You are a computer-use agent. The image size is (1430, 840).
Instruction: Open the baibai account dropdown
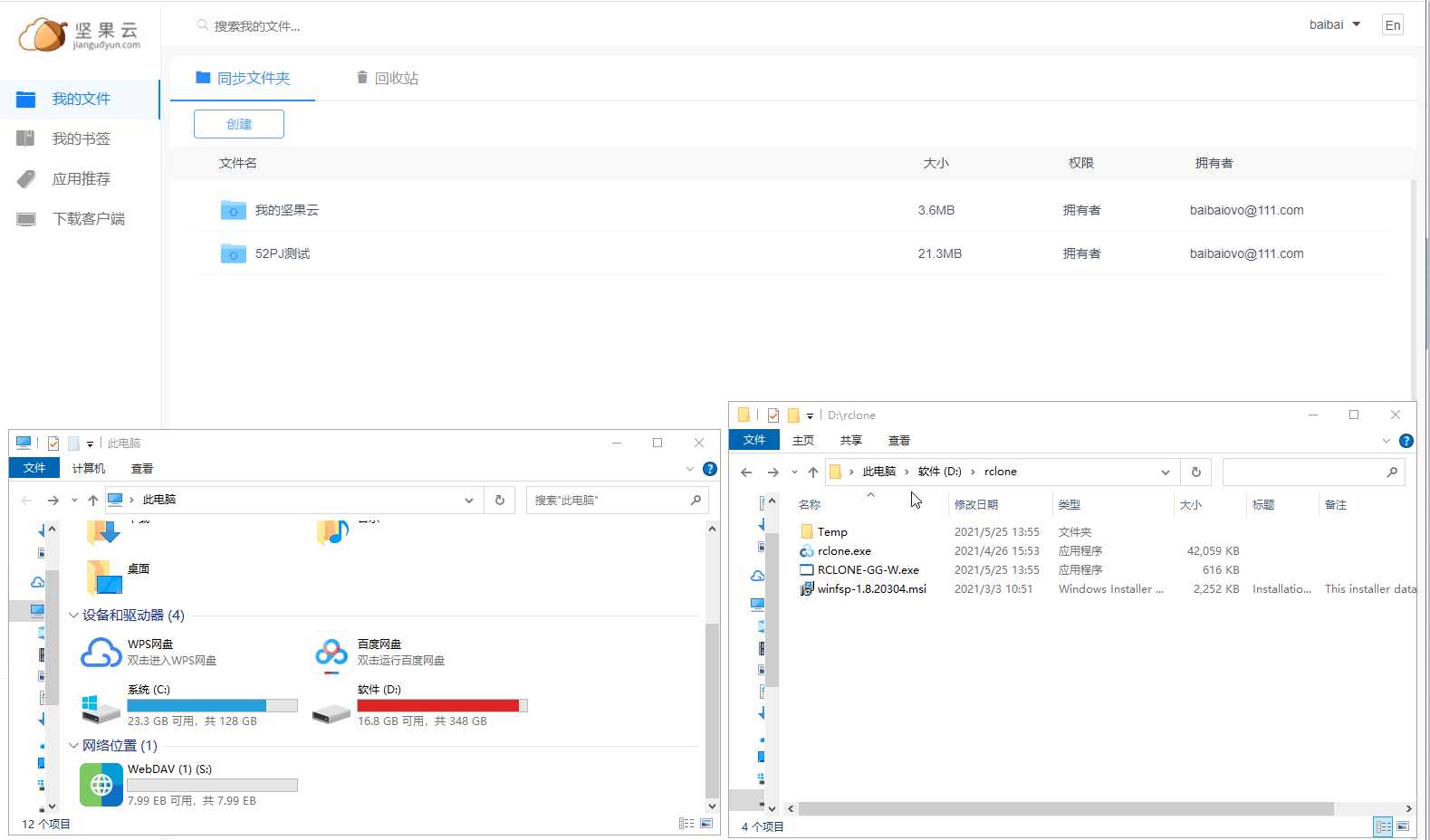tap(1335, 24)
